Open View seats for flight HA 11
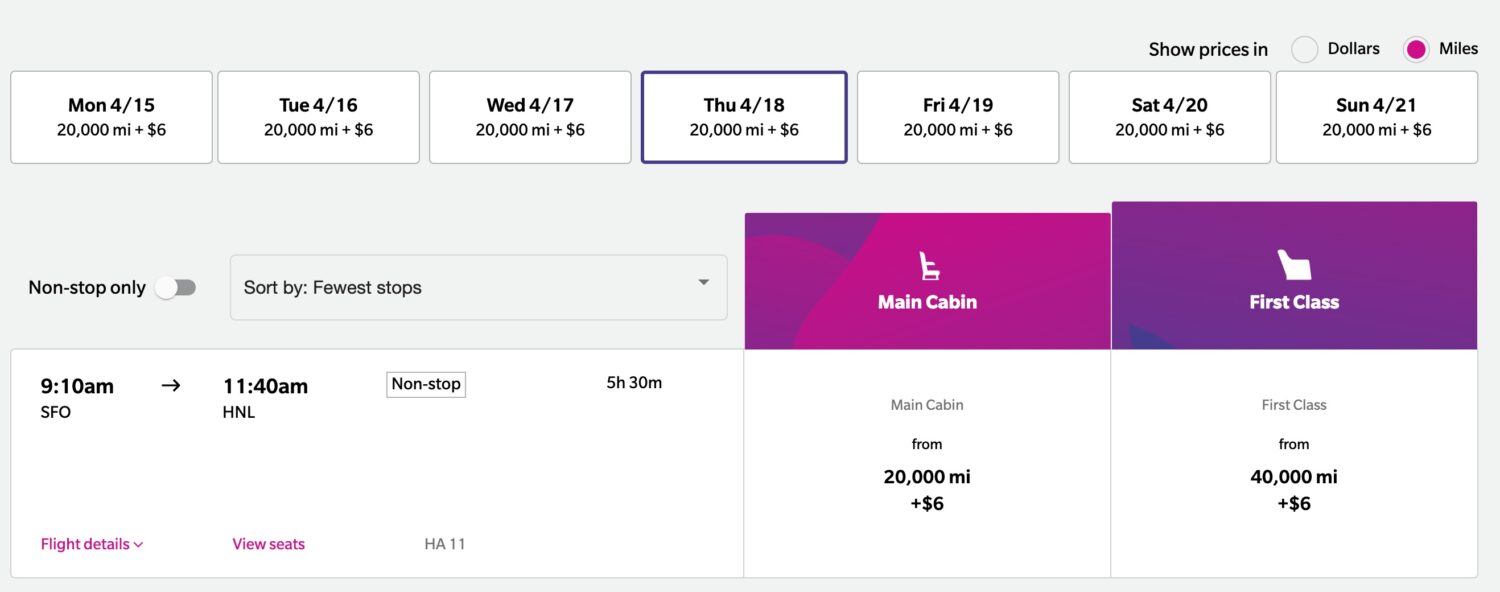1500x592 pixels. tap(268, 543)
